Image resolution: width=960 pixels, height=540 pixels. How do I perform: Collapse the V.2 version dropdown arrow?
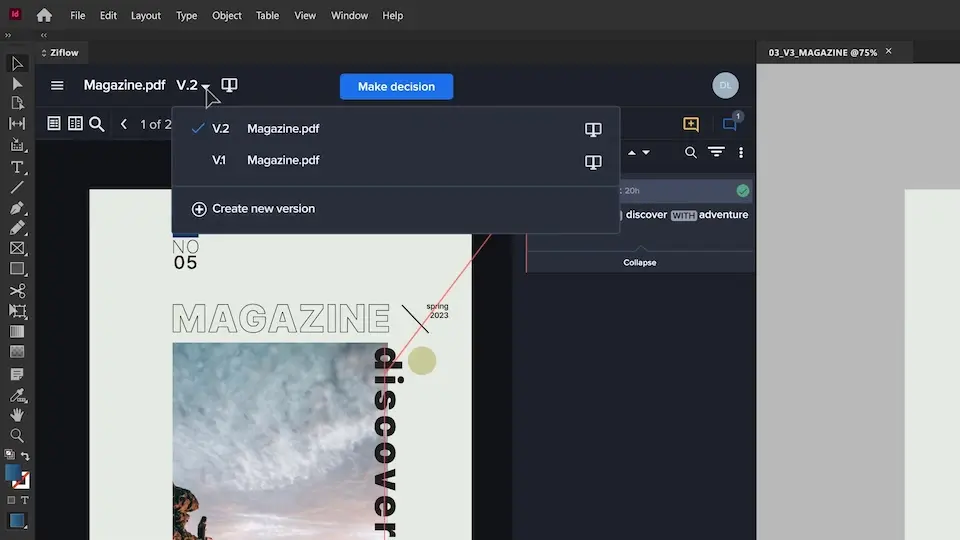pyautogui.click(x=205, y=87)
